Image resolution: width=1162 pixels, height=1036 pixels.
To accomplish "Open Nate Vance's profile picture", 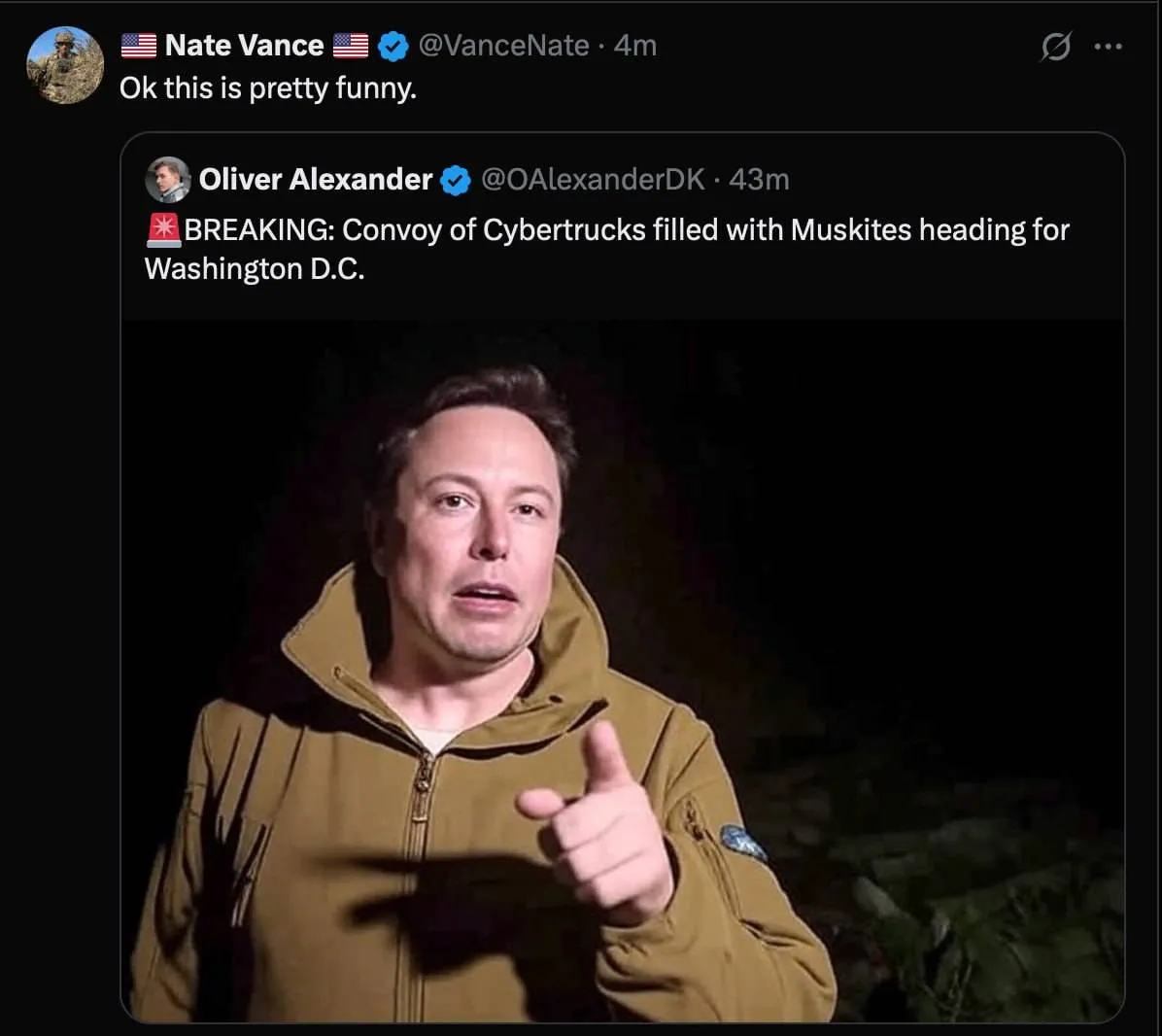I will tap(65, 65).
